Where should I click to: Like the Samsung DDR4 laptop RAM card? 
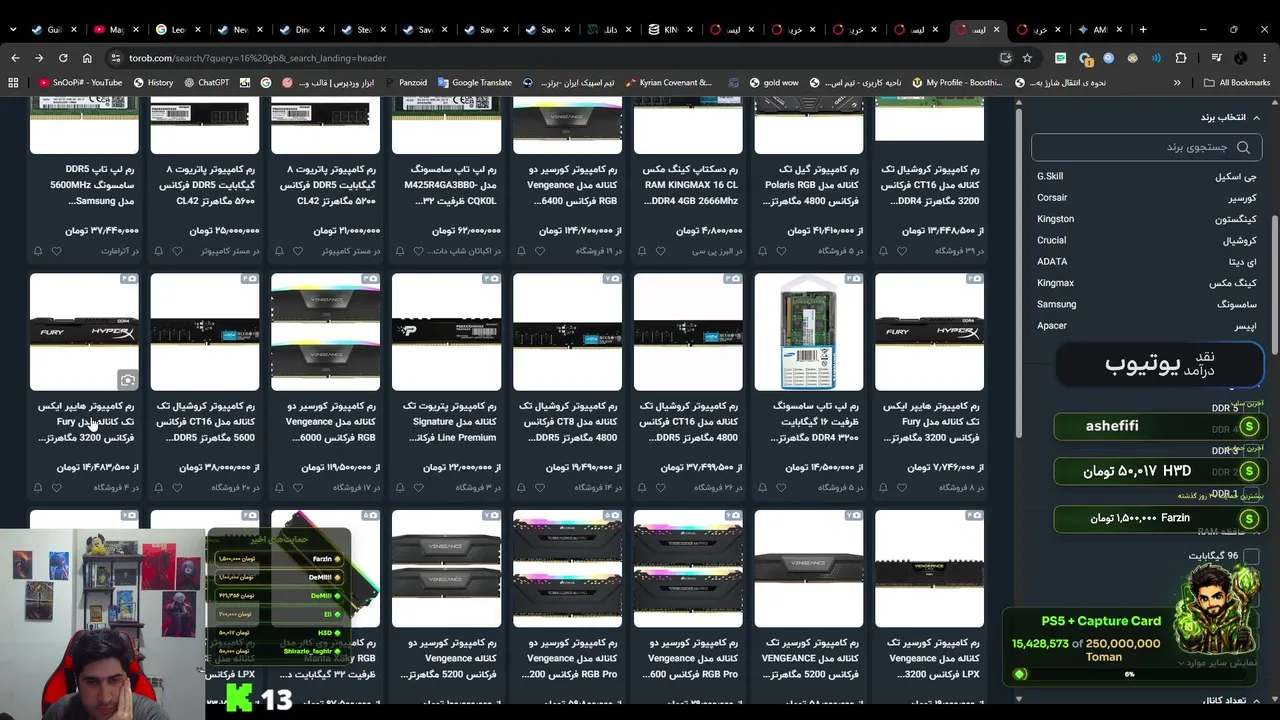[x=780, y=488]
